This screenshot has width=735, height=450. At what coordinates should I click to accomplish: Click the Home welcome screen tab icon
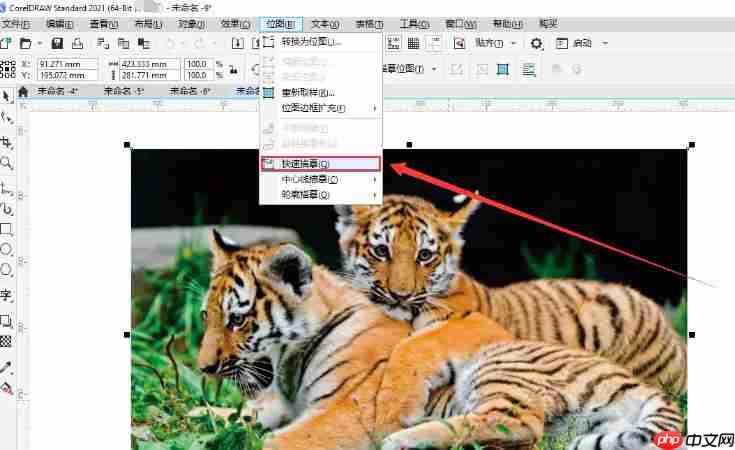point(22,92)
